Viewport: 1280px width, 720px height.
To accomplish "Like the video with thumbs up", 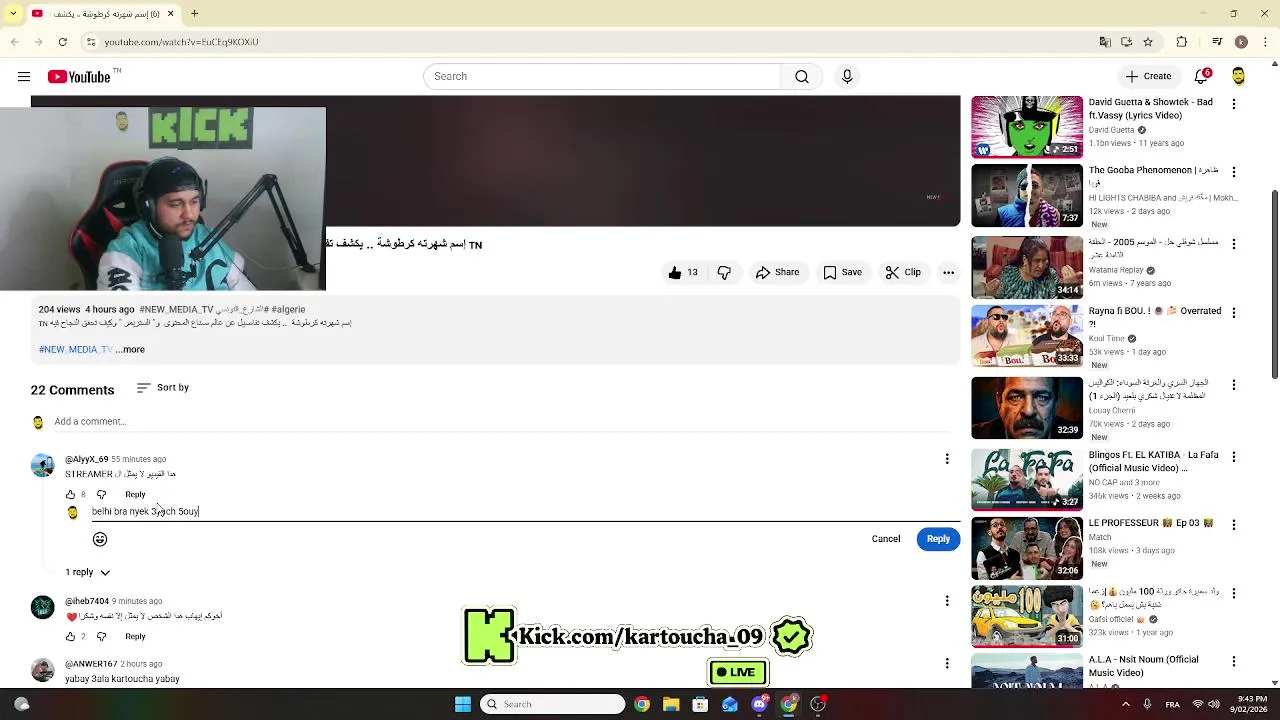I will click(x=683, y=272).
